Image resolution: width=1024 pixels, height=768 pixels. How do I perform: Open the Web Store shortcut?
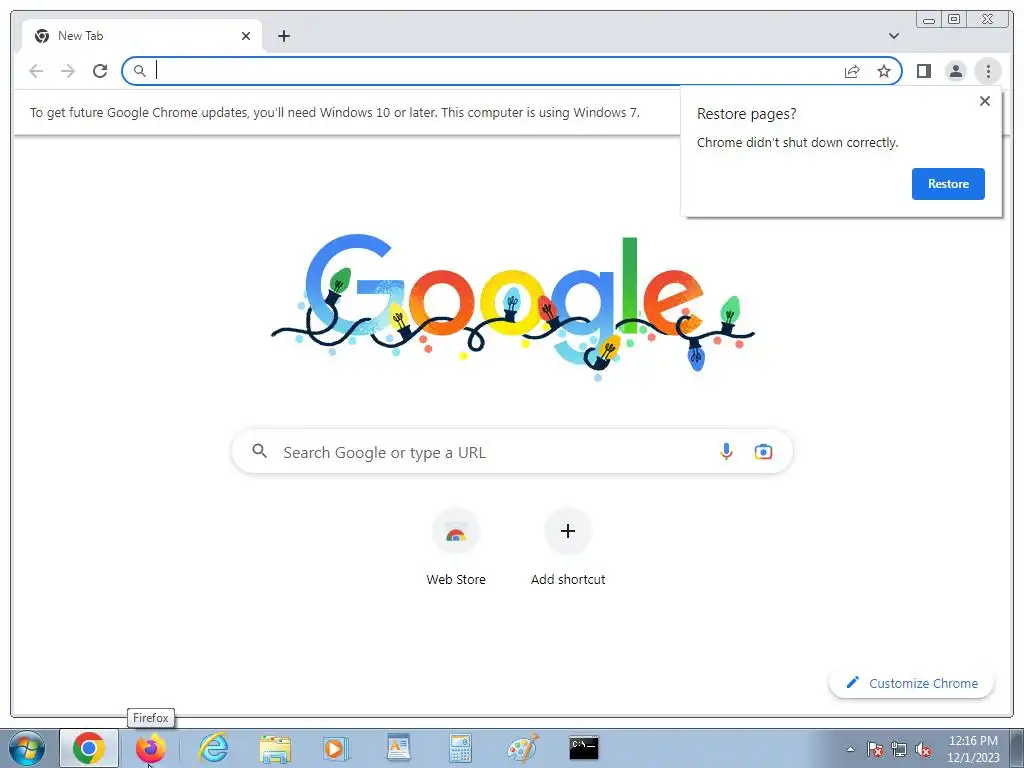[456, 547]
